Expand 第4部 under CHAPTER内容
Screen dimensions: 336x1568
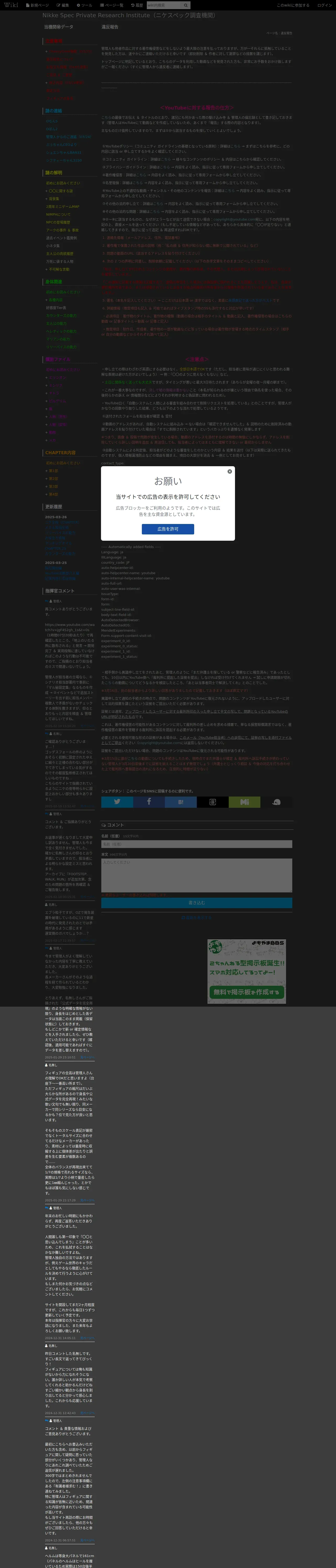(52, 494)
